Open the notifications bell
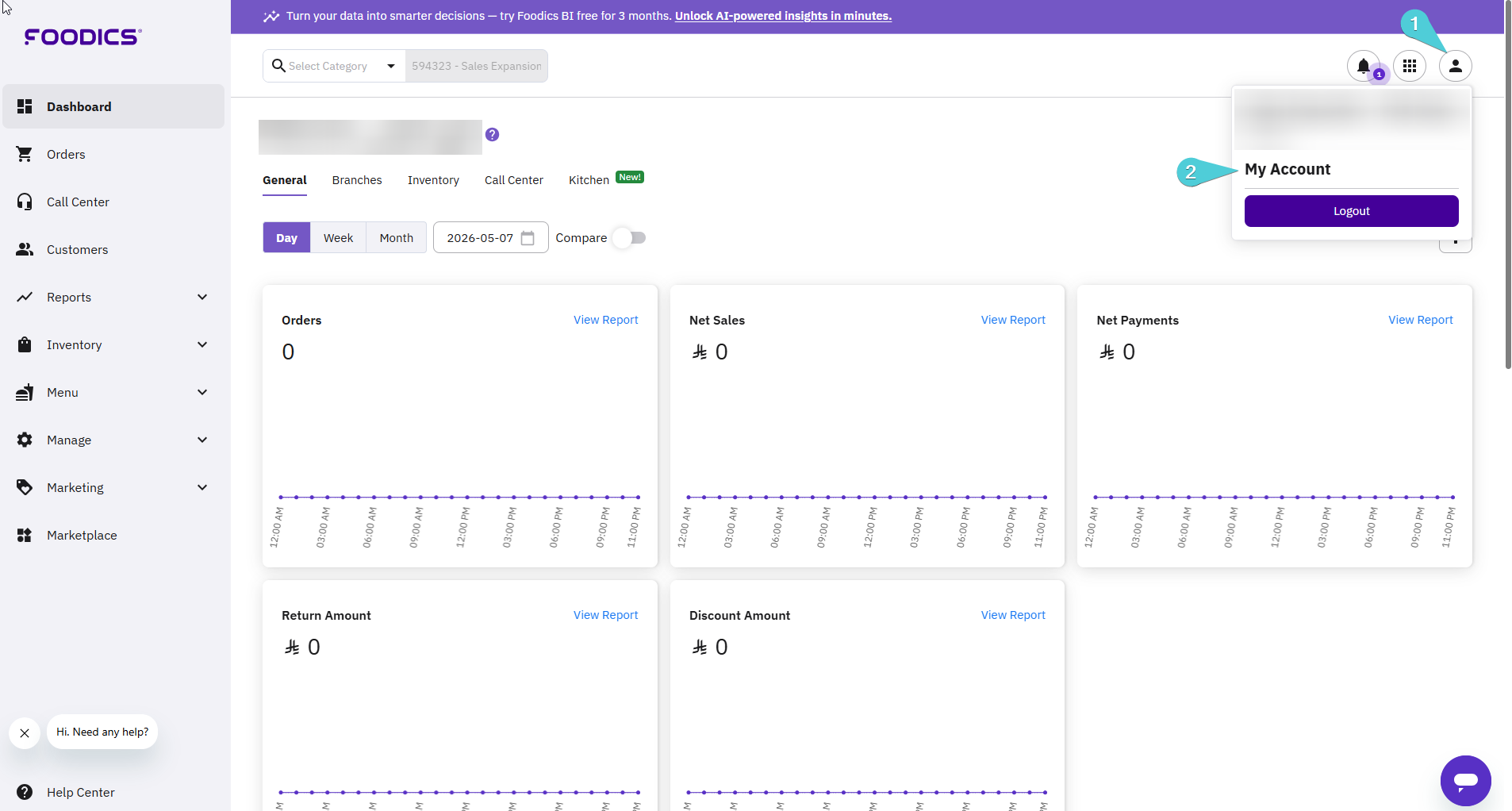The image size is (1512, 811). click(x=1364, y=66)
